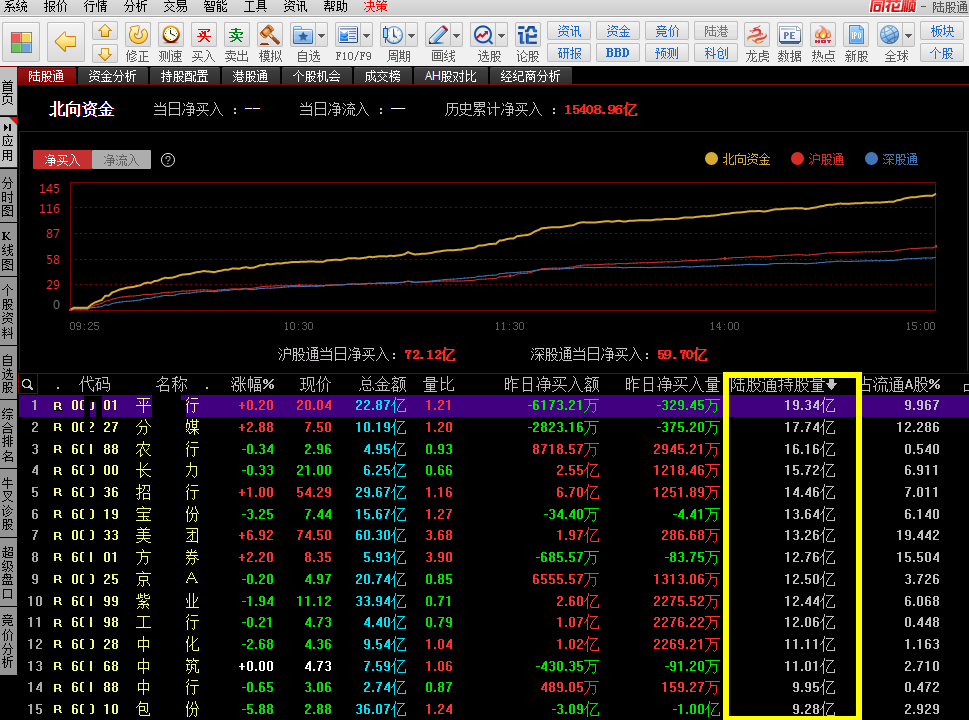Image resolution: width=969 pixels, height=720 pixels.
Task: Expand the 周期 dropdown arrow
Action: (412, 36)
